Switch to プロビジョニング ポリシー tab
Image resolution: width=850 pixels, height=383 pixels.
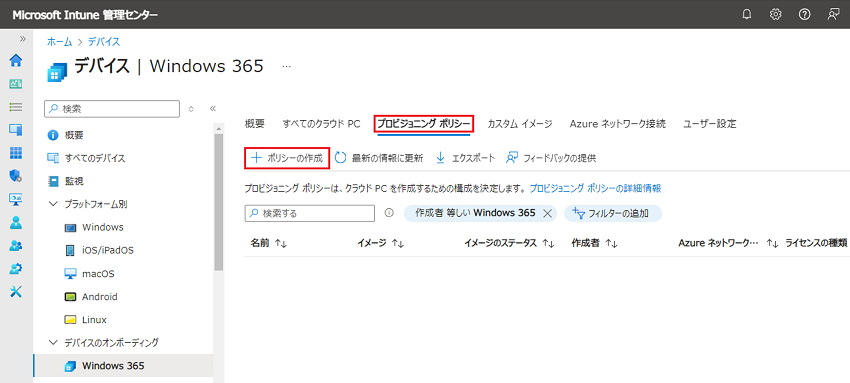424,124
